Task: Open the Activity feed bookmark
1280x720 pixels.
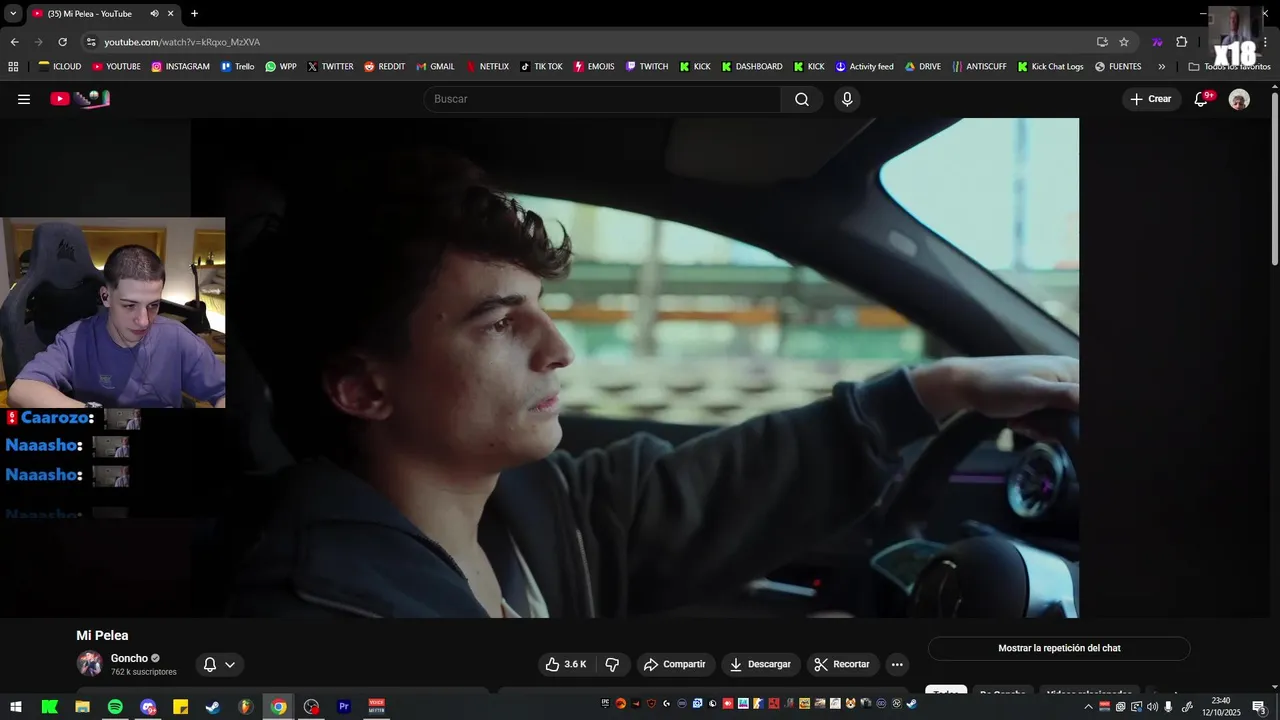Action: pos(865,67)
